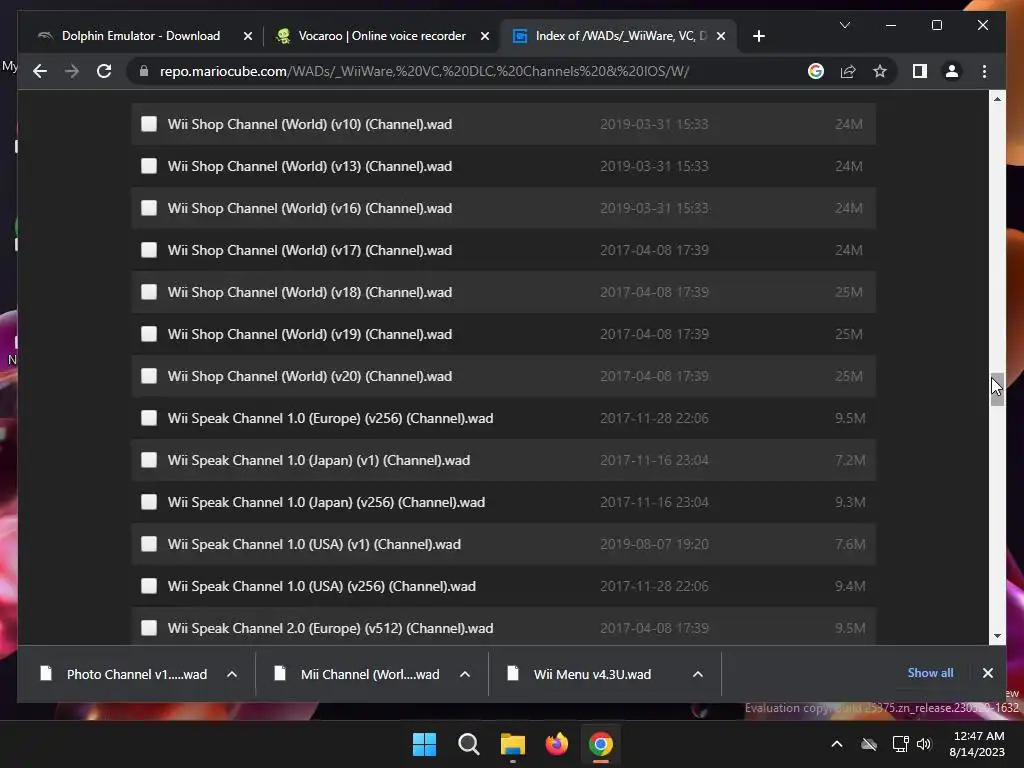Check Wii Speak Channel 1.0 (Europe) (v256) checkbox
The width and height of the screenshot is (1024, 768).
pos(149,418)
